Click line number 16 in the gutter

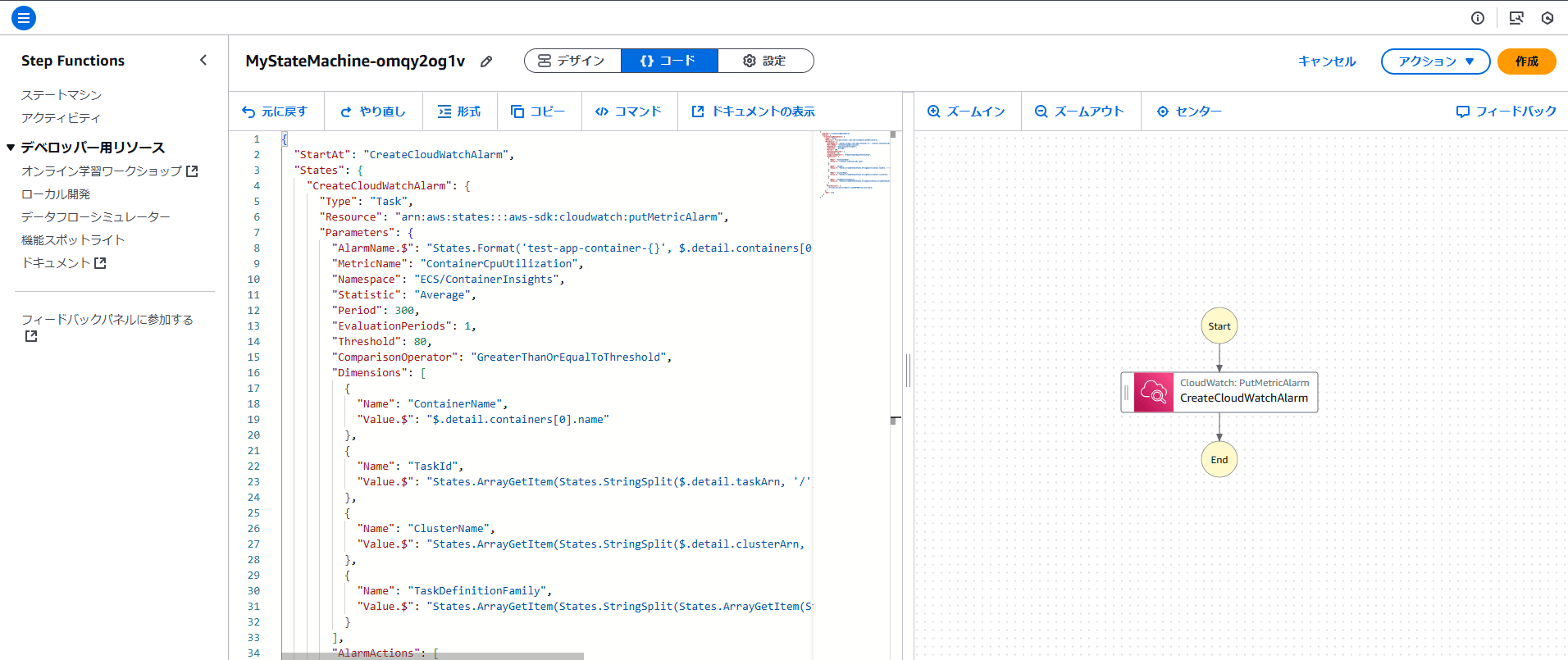coord(254,373)
